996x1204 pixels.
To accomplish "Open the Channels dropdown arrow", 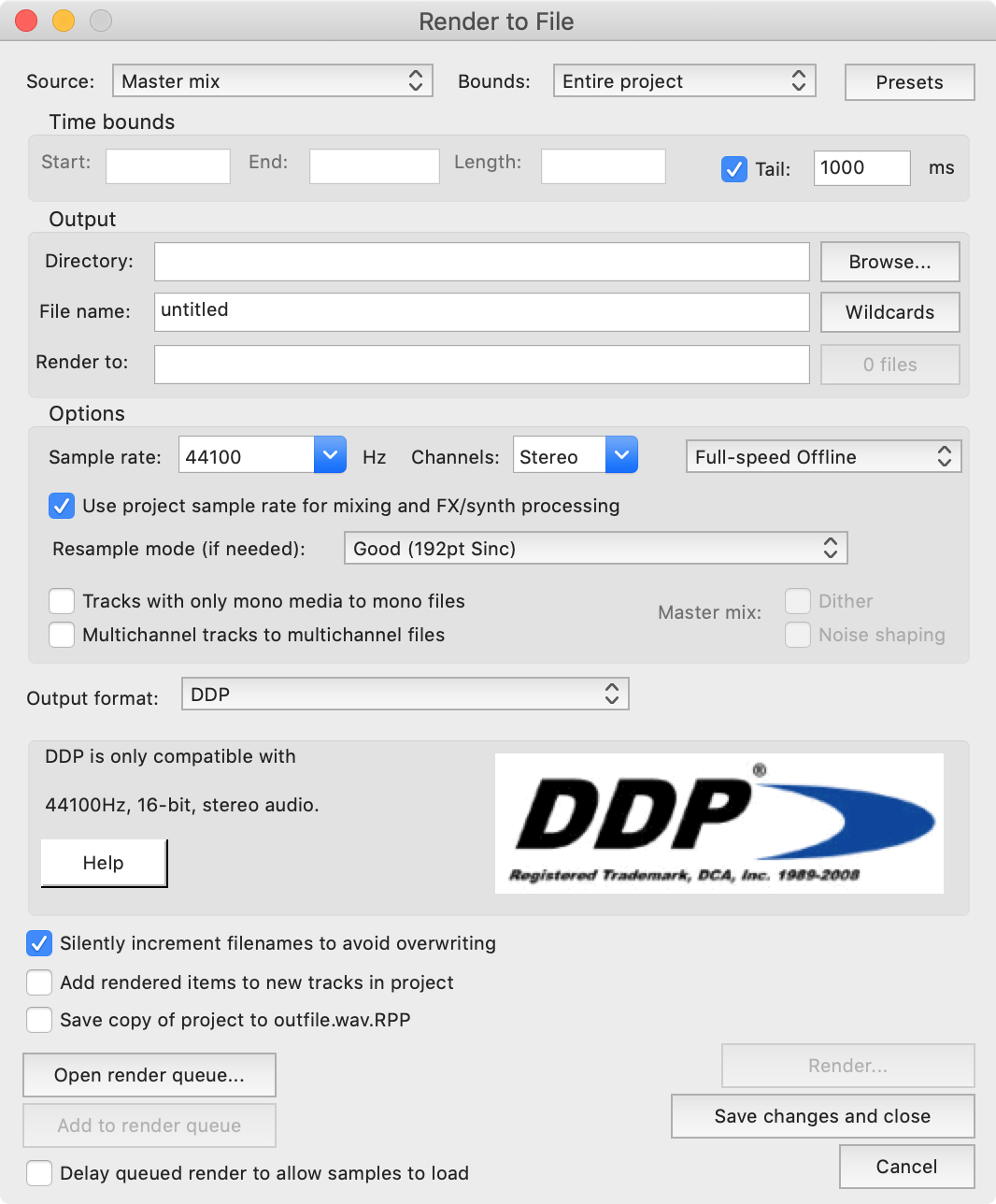I will pyautogui.click(x=621, y=455).
